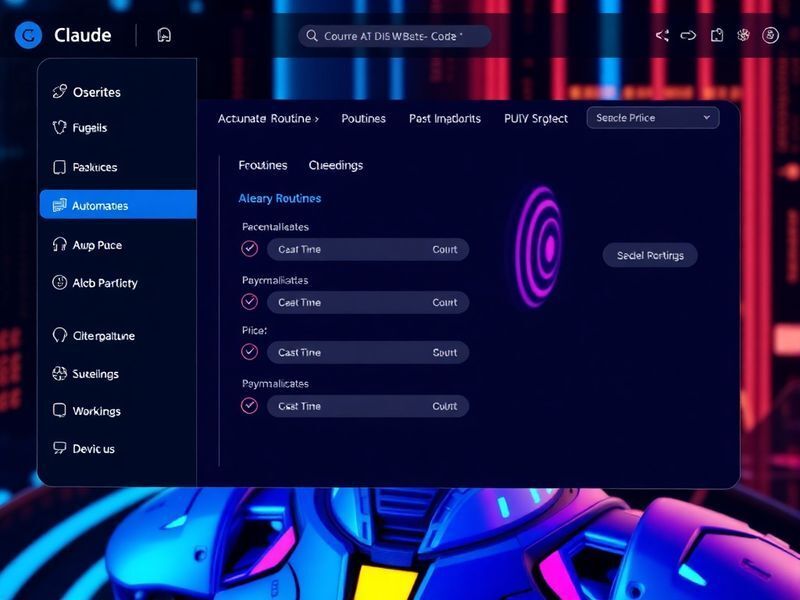Toggle the checkmark beside Pacentallates

249,249
